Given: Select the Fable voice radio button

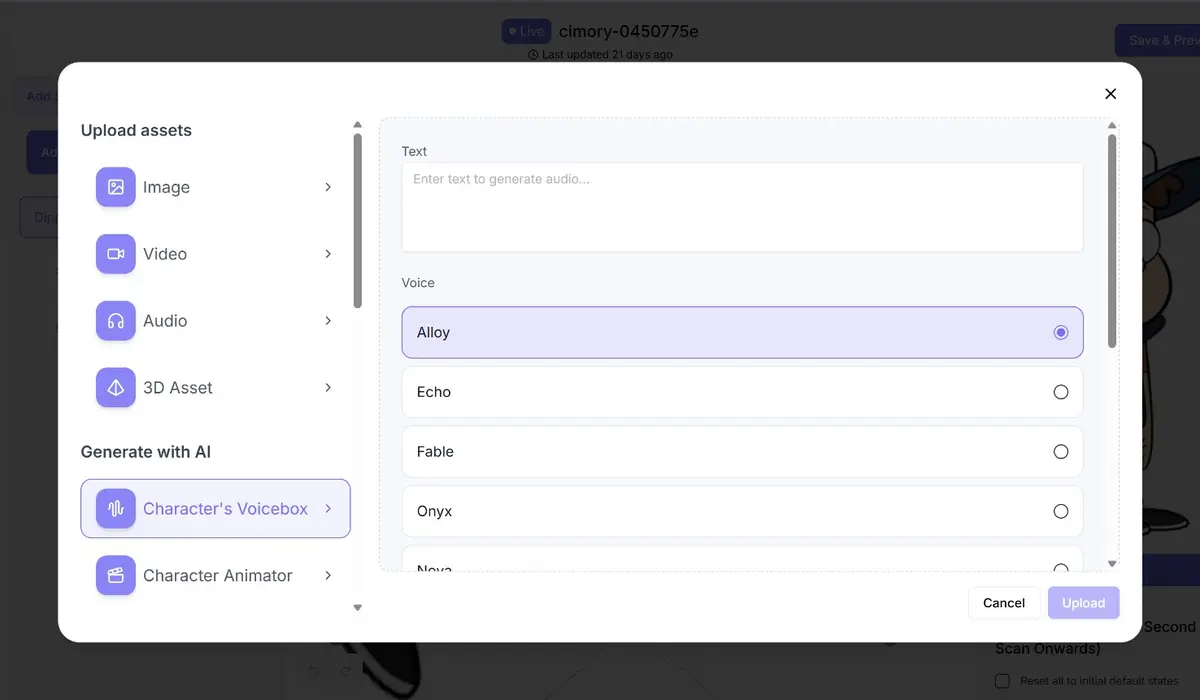Looking at the screenshot, I should coord(1061,452).
